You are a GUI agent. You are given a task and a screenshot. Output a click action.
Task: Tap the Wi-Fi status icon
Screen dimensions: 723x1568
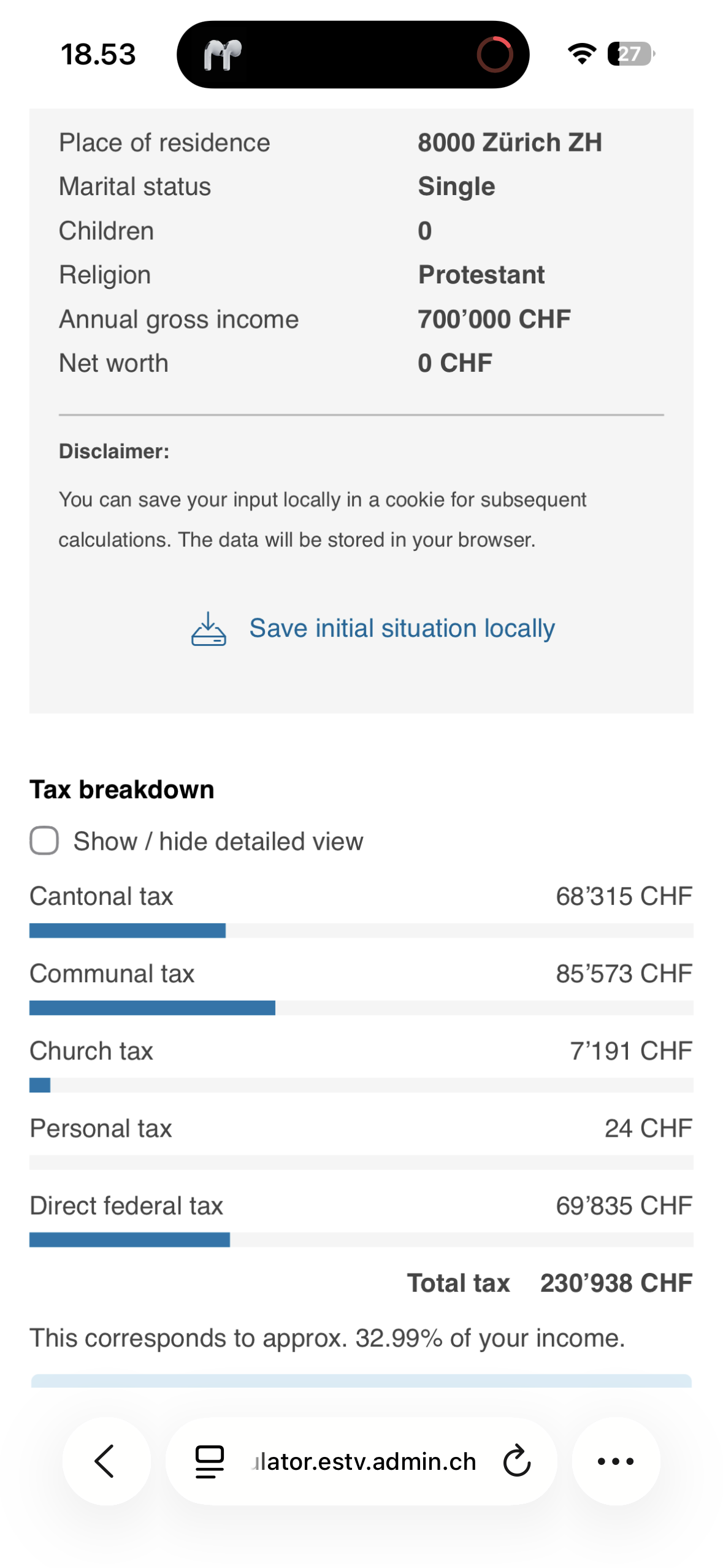coord(581,54)
